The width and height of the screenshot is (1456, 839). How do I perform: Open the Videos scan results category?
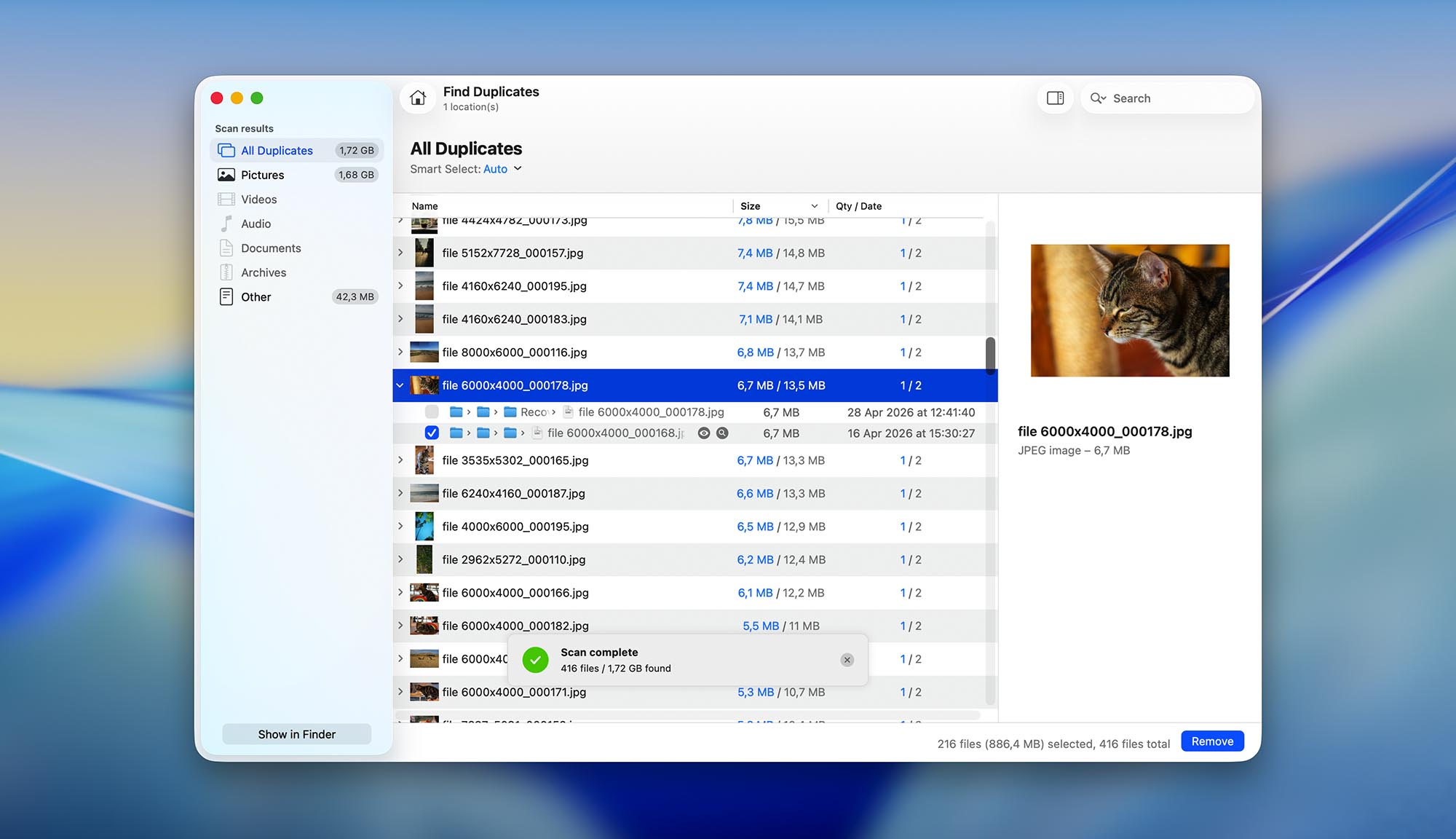(257, 199)
